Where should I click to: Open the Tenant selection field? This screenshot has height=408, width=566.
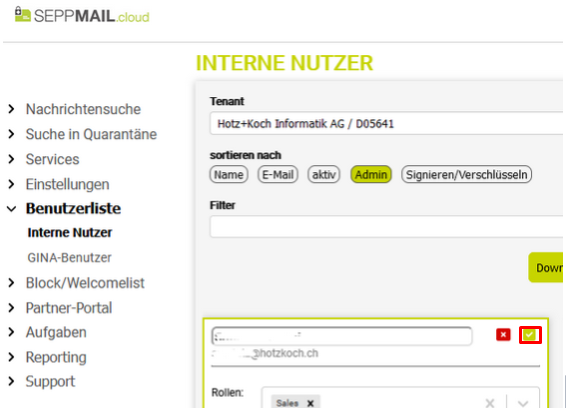tap(386, 123)
